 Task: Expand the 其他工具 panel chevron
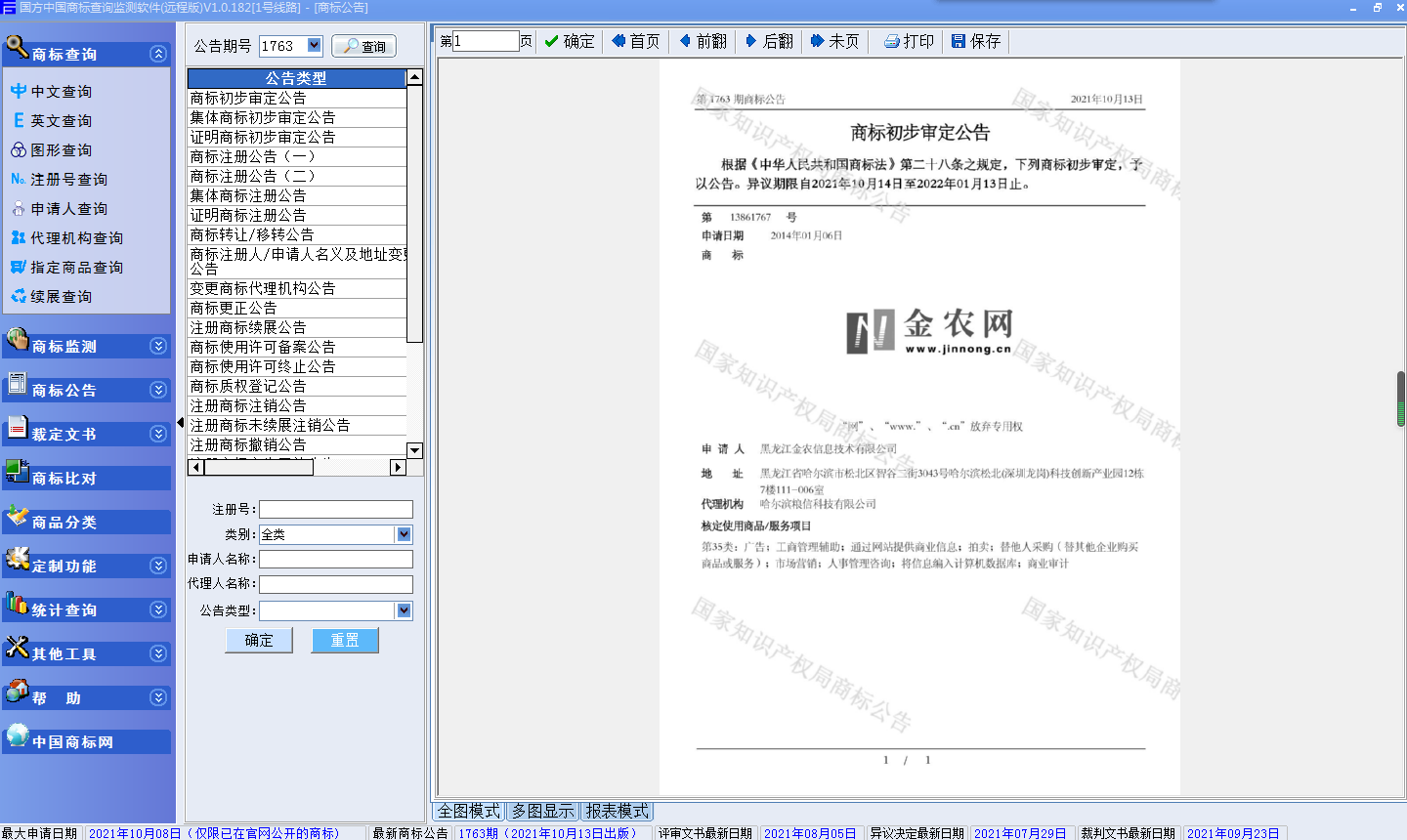[x=158, y=653]
